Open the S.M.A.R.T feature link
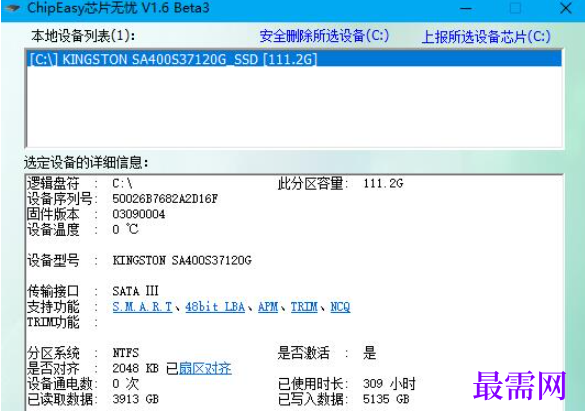Image resolution: width=585 pixels, height=417 pixels. point(142,307)
